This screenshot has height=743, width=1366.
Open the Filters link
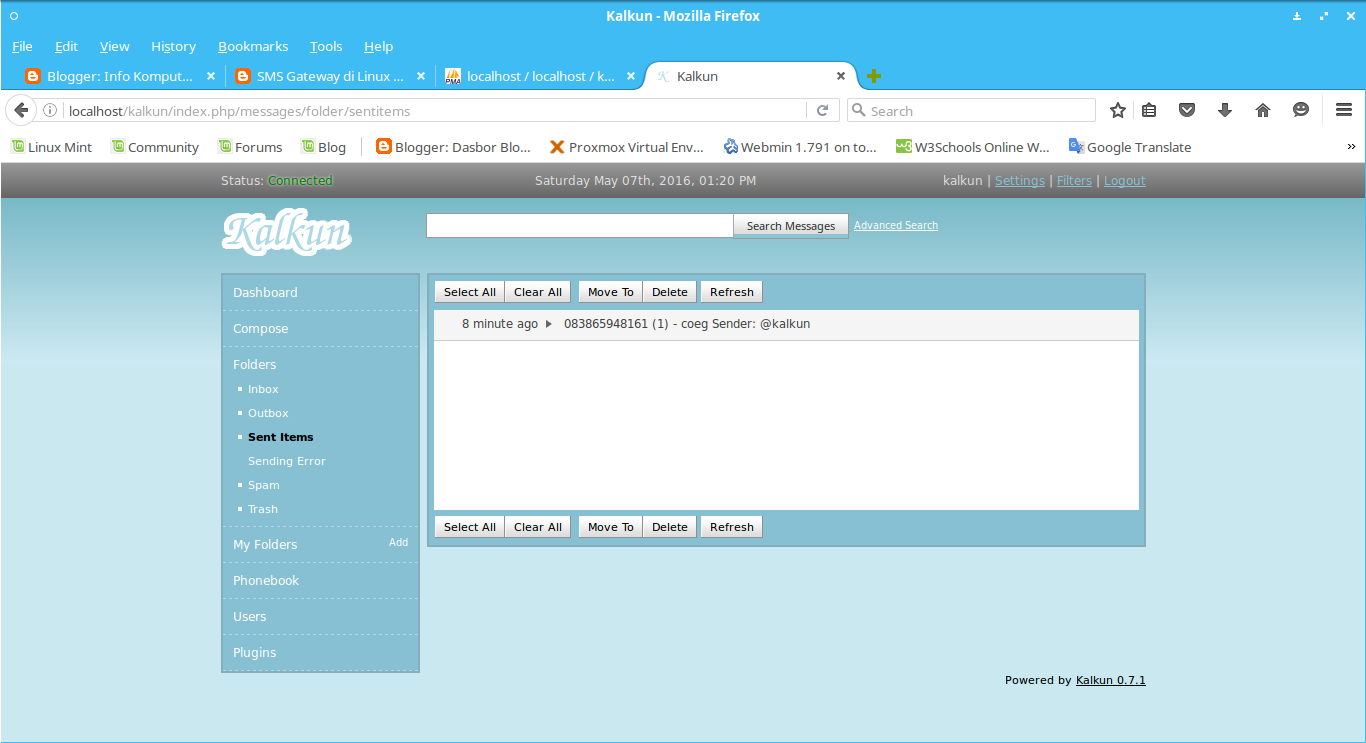point(1074,181)
